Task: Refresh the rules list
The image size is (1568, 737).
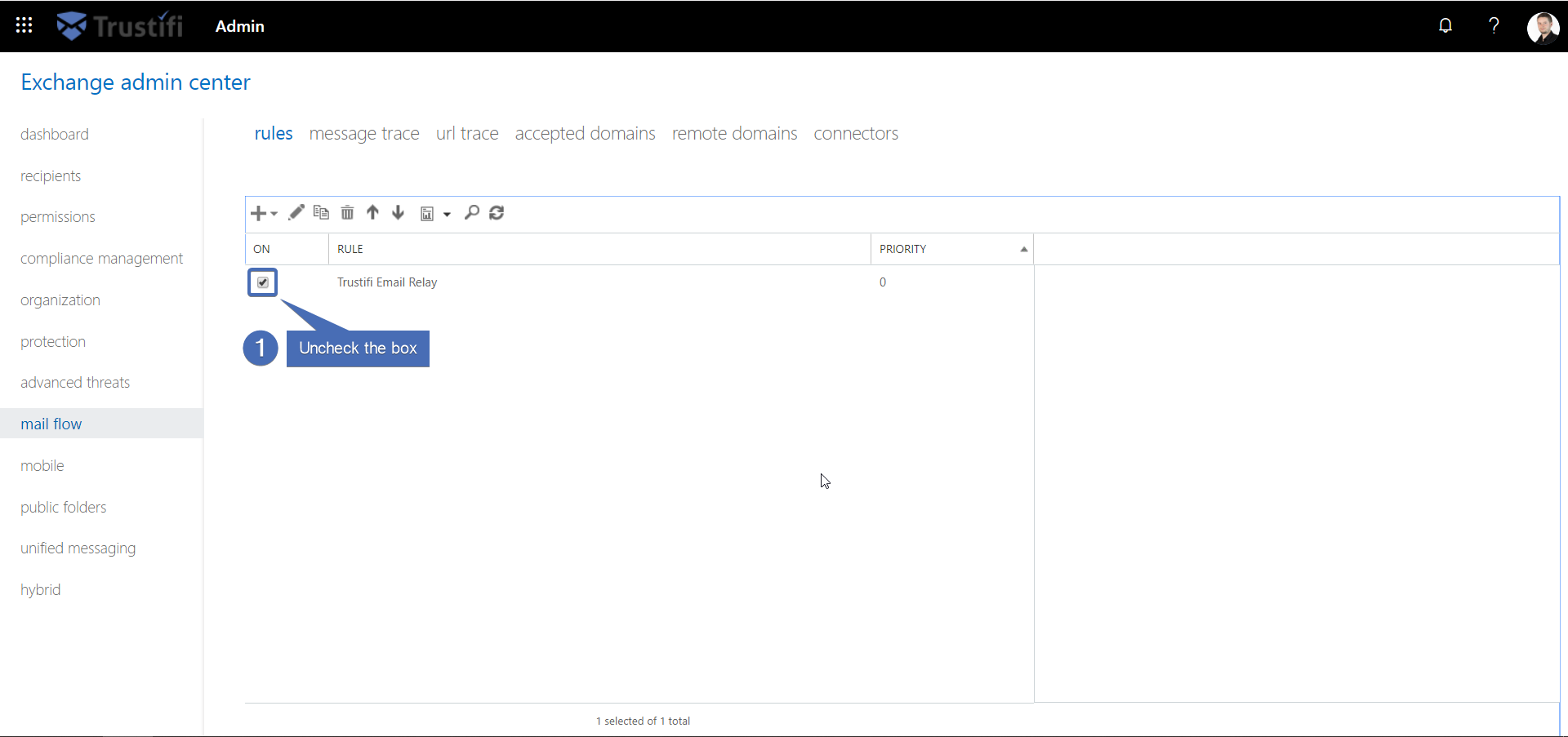Action: click(497, 213)
